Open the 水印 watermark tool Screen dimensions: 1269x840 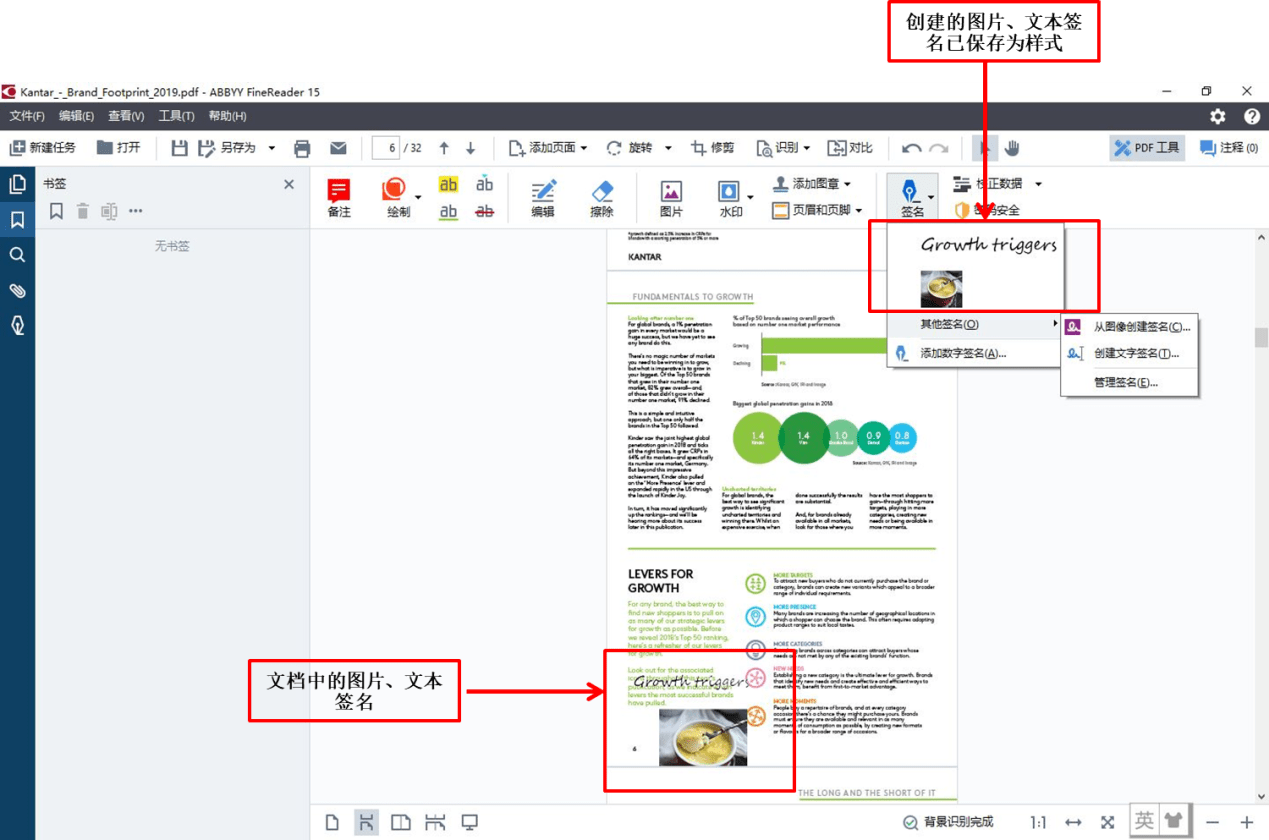tap(729, 198)
